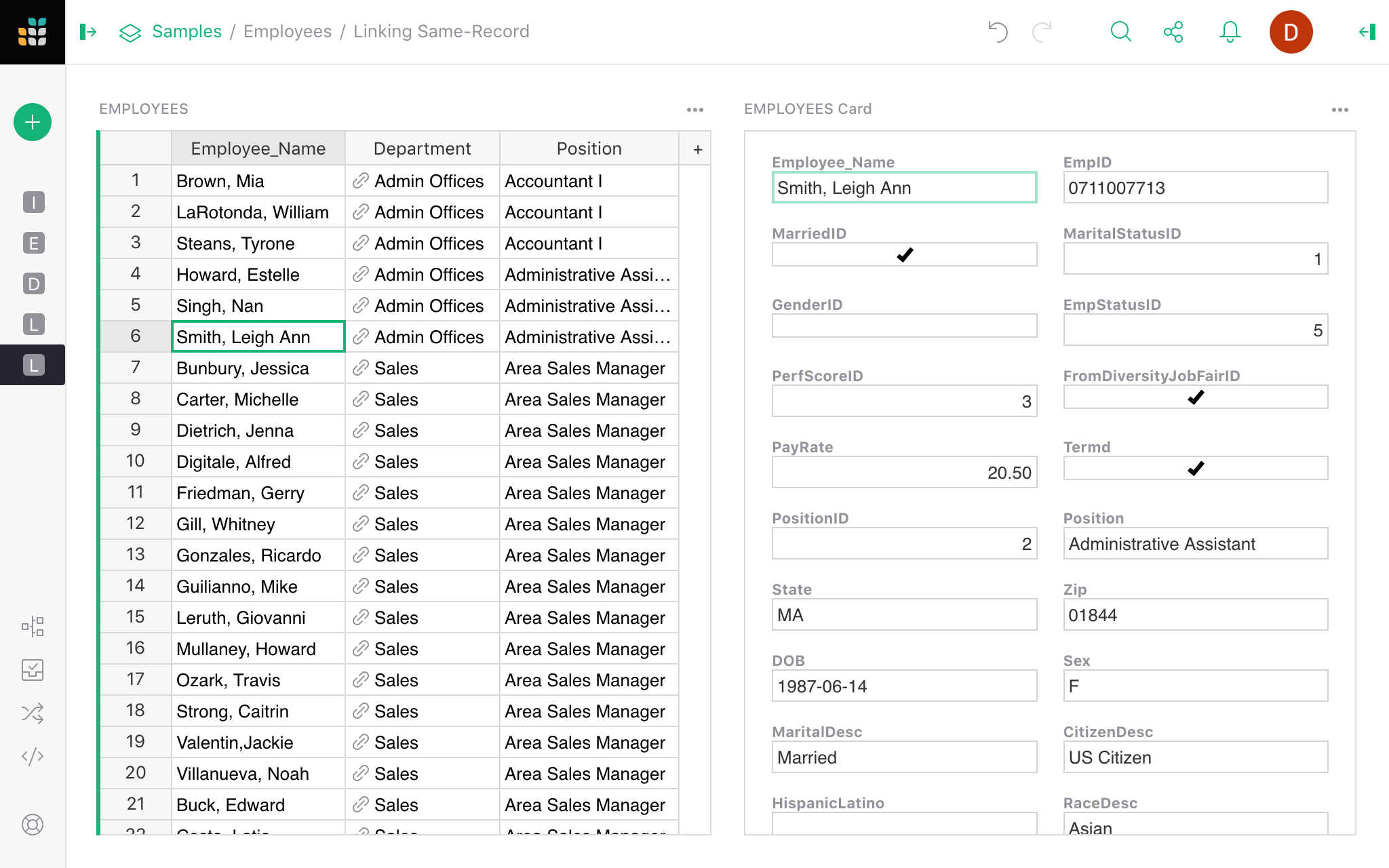Screen dimensions: 1389x868
Task: Click the search magnifier icon
Action: (x=1120, y=32)
